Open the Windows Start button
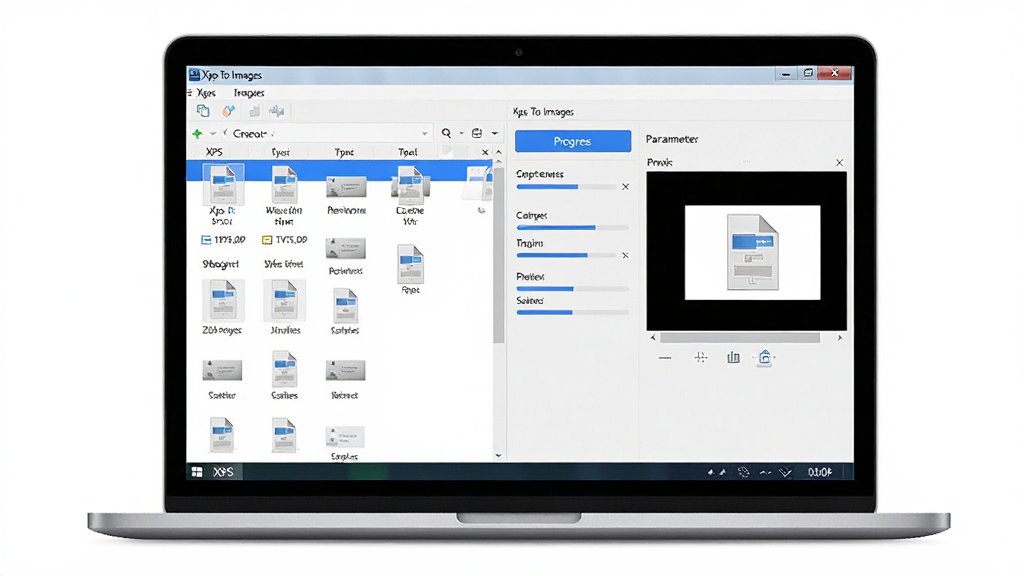The image size is (1024, 576). tap(197, 472)
